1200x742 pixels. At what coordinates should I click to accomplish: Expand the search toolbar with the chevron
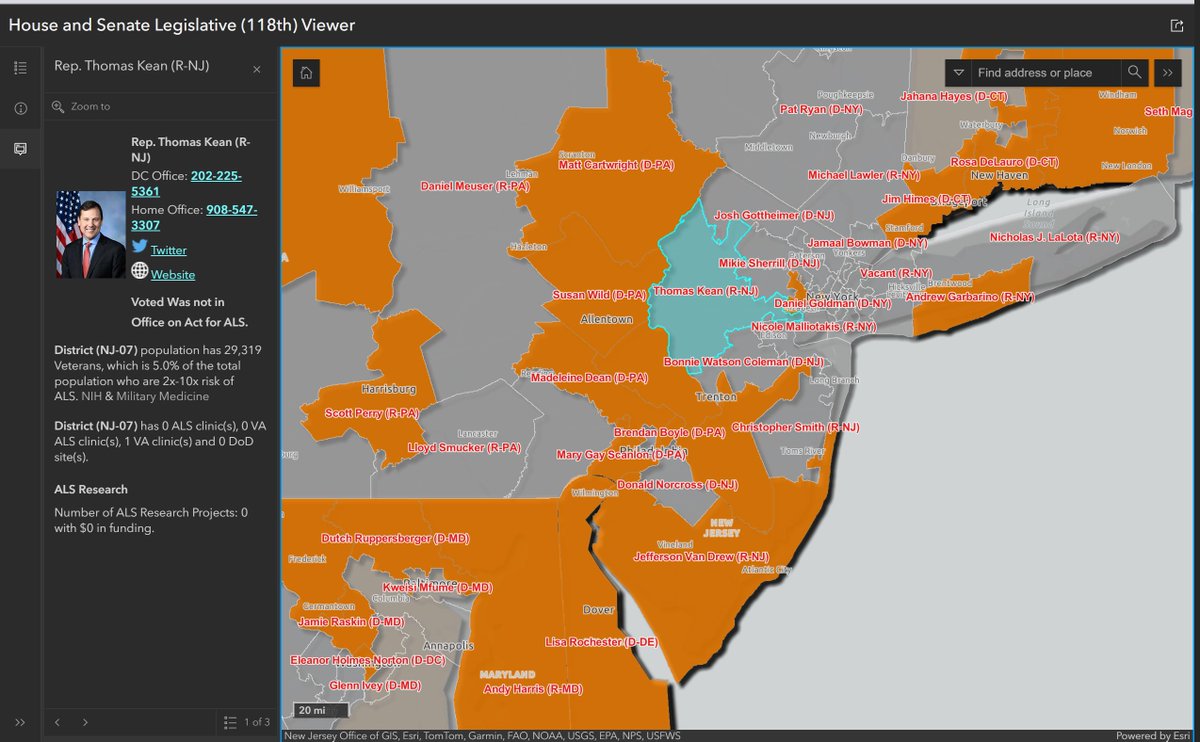click(x=1168, y=72)
